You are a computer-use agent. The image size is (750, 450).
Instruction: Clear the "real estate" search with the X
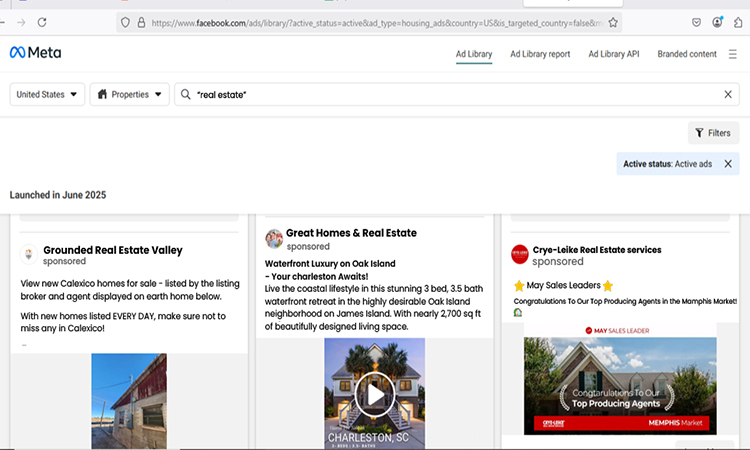coord(728,95)
